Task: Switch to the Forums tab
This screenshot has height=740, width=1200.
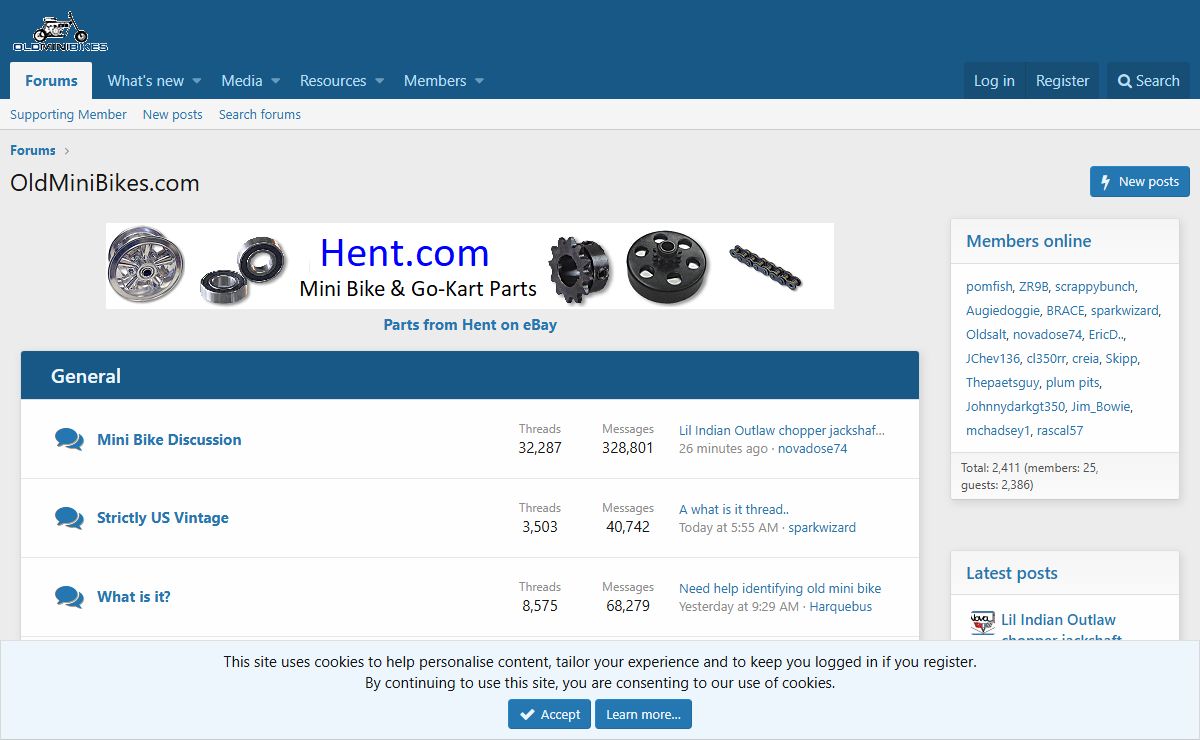Action: (x=51, y=81)
